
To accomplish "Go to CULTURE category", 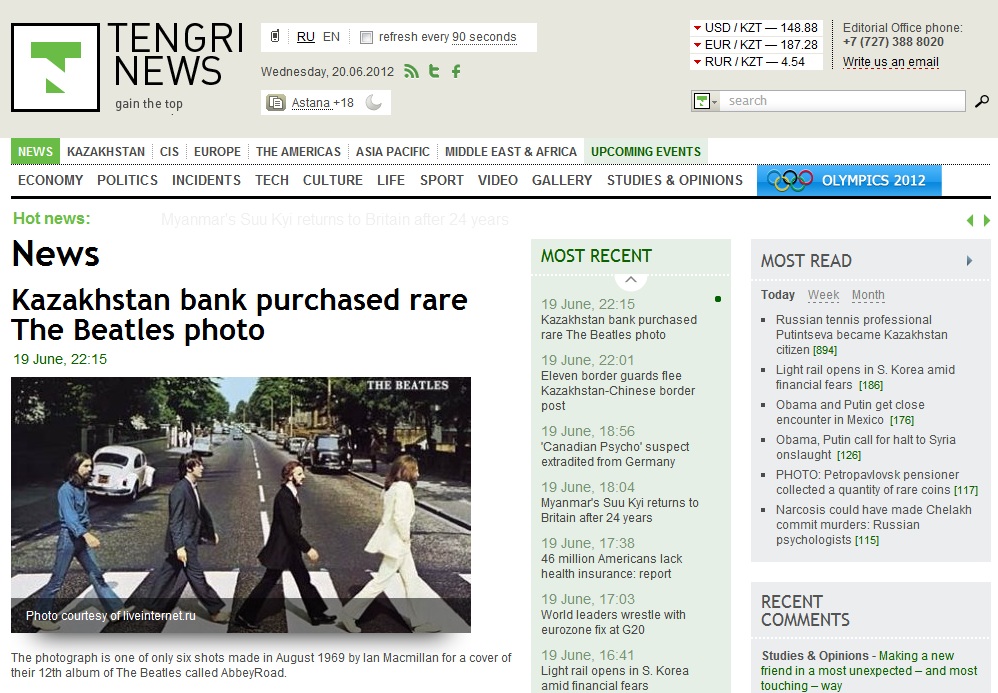I will point(332,180).
